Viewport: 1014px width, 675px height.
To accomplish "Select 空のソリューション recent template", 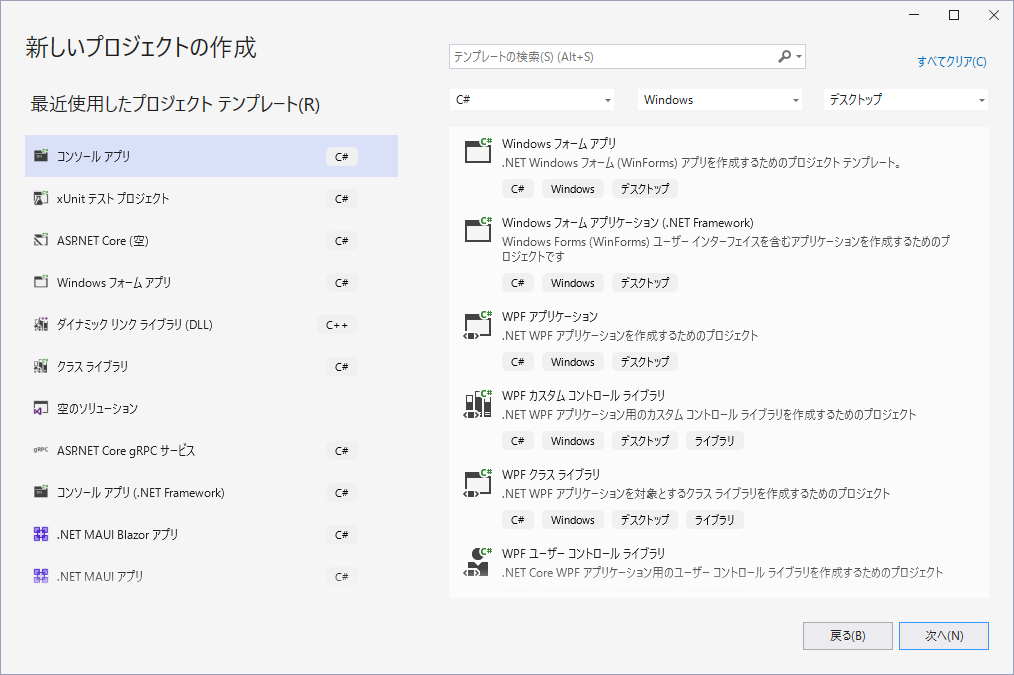I will (211, 408).
